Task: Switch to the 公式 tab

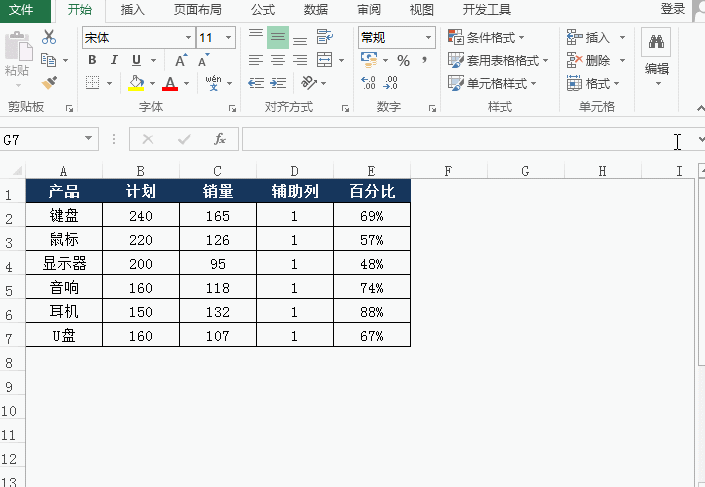Action: click(263, 9)
